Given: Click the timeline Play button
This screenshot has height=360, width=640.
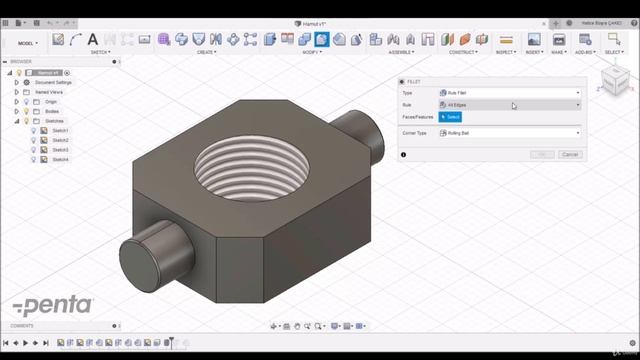Looking at the screenshot, I should point(25,343).
